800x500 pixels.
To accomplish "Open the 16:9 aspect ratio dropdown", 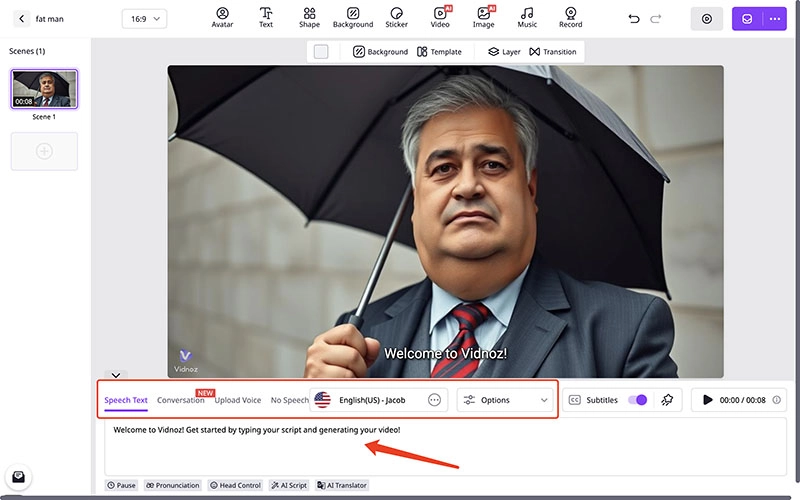I will click(x=144, y=19).
